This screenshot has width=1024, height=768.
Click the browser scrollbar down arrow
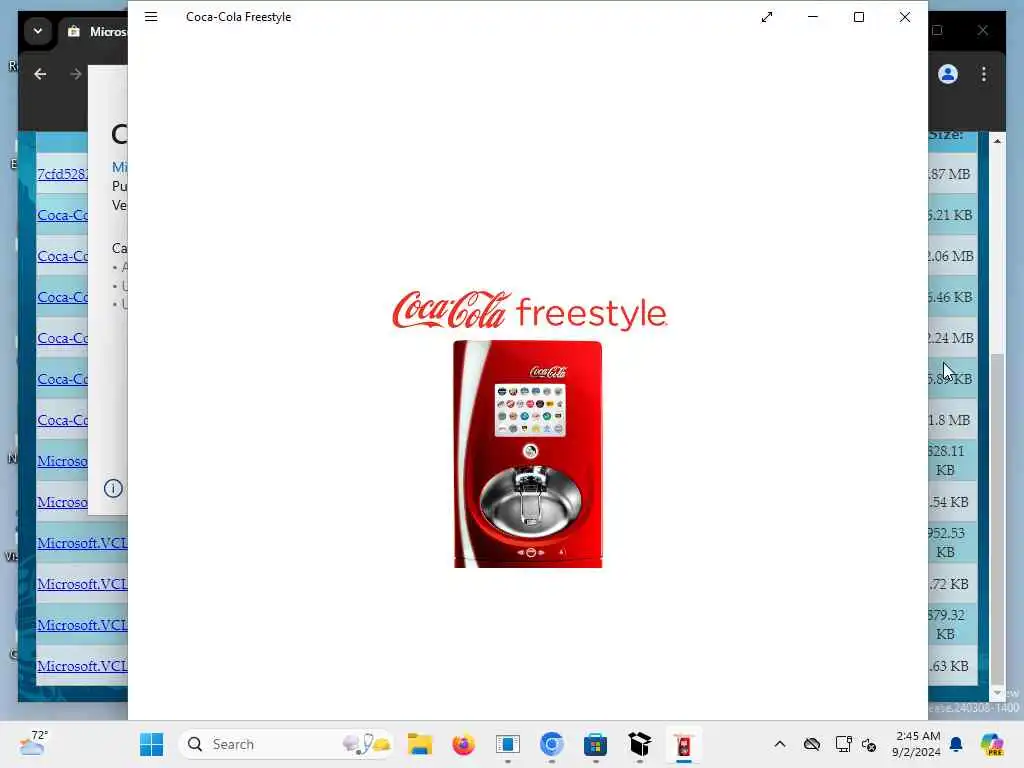coord(997,692)
